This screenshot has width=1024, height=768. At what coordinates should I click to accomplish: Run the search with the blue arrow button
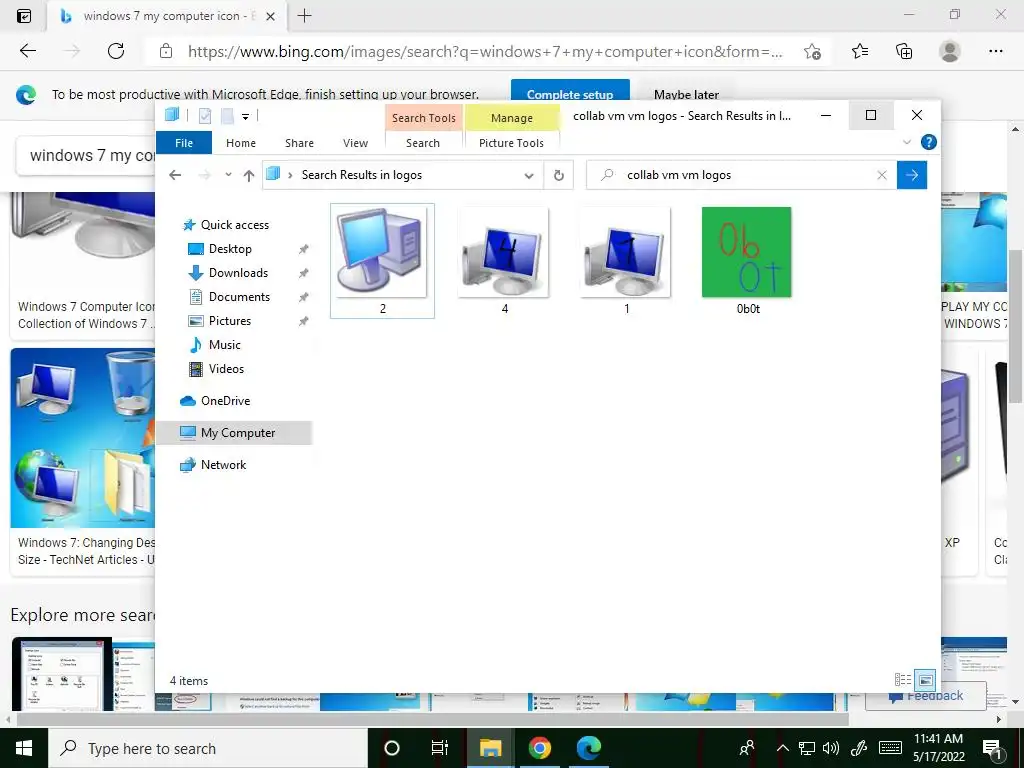tap(912, 175)
